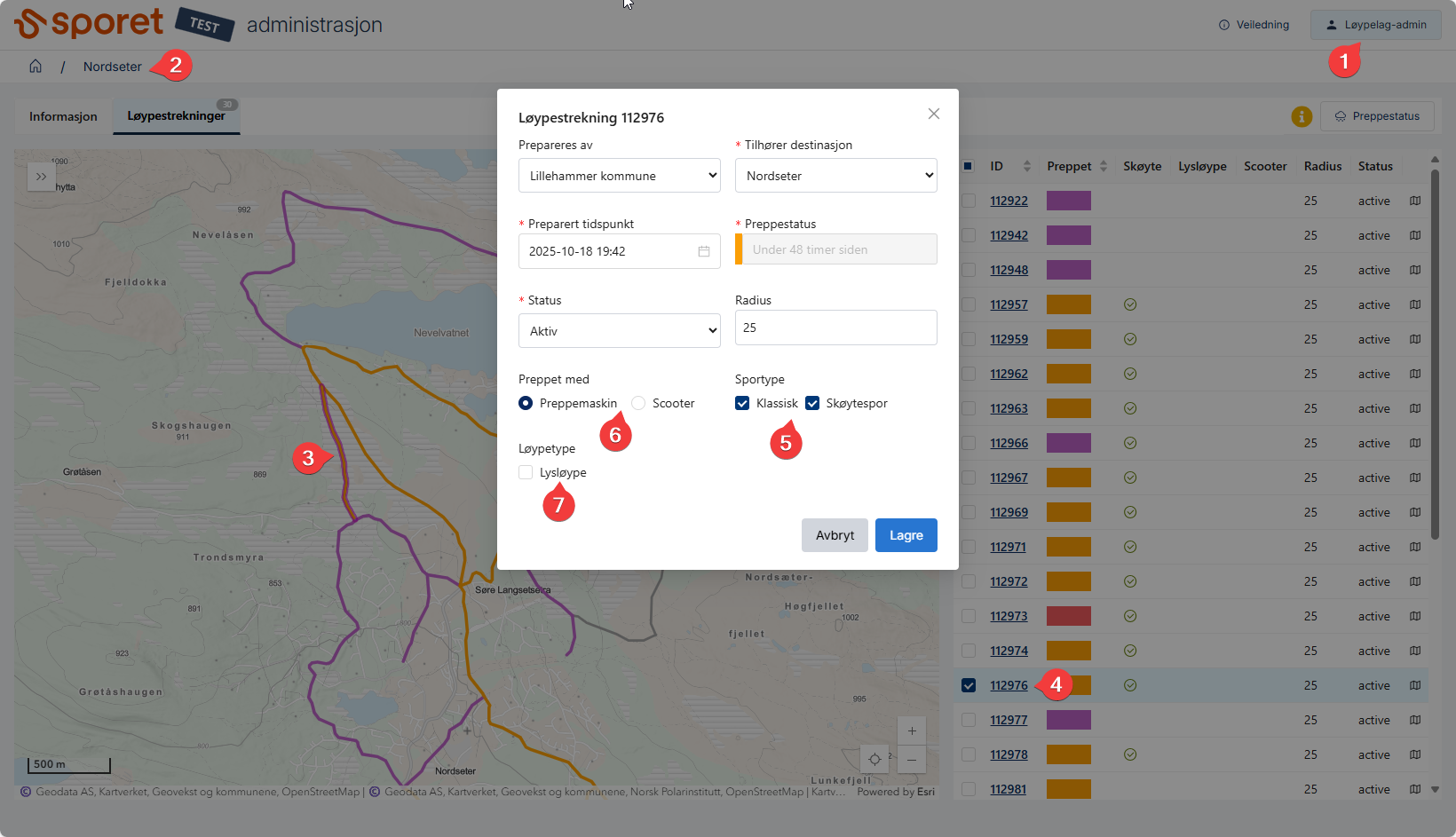Open the Løypelag-admin user menu
1456x837 pixels.
point(1375,25)
